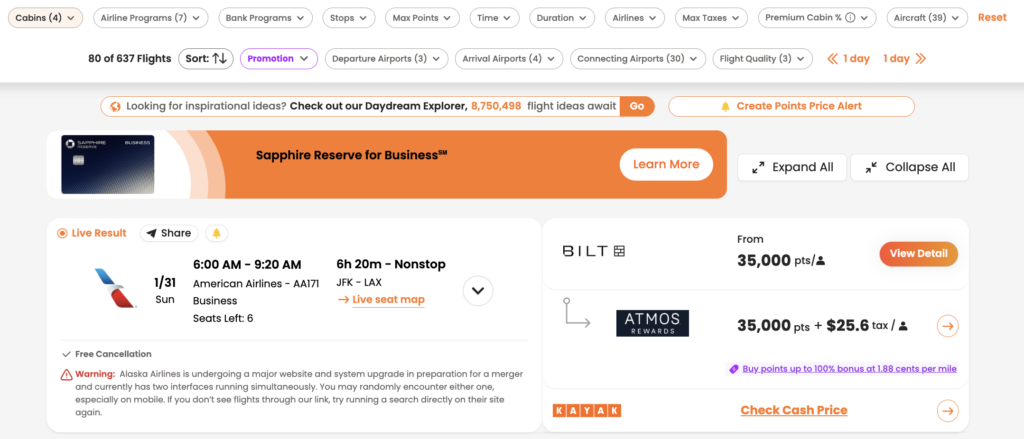
Task: Advance one day with right arrows
Action: 904,58
